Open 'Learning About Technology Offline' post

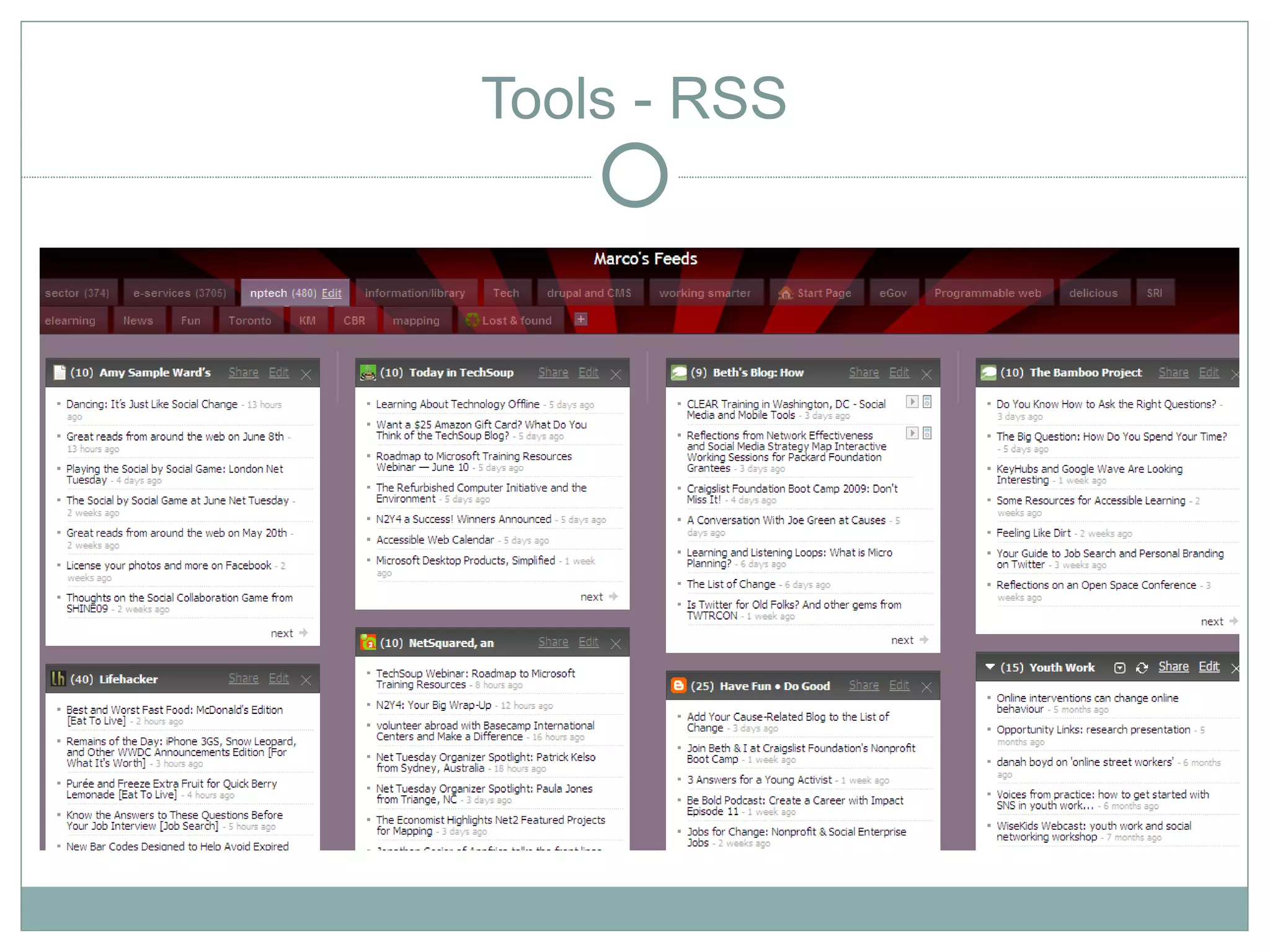[458, 404]
